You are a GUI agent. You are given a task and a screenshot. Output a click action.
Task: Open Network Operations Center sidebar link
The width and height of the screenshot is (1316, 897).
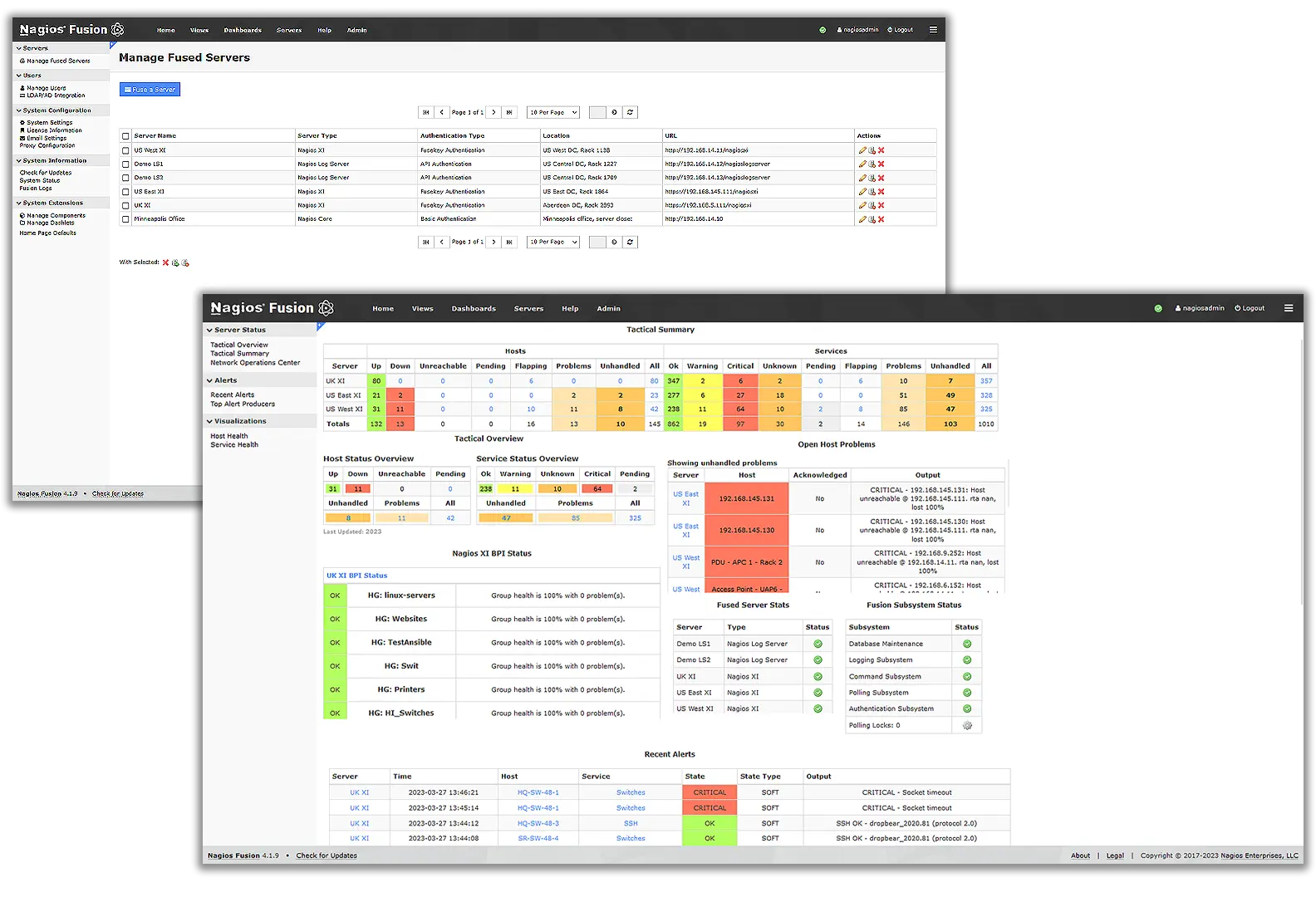coord(255,363)
